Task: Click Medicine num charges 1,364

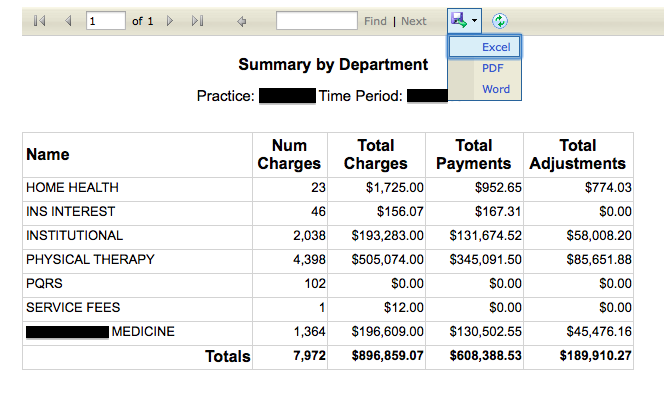Action: point(310,331)
